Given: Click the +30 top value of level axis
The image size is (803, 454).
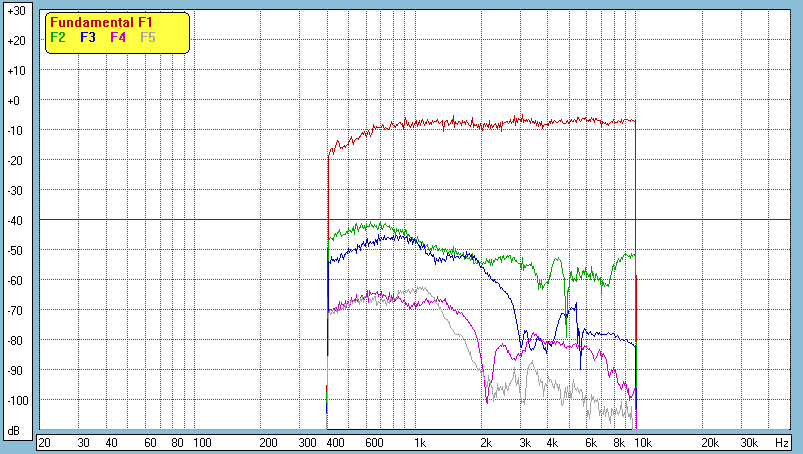Looking at the screenshot, I should (x=16, y=11).
